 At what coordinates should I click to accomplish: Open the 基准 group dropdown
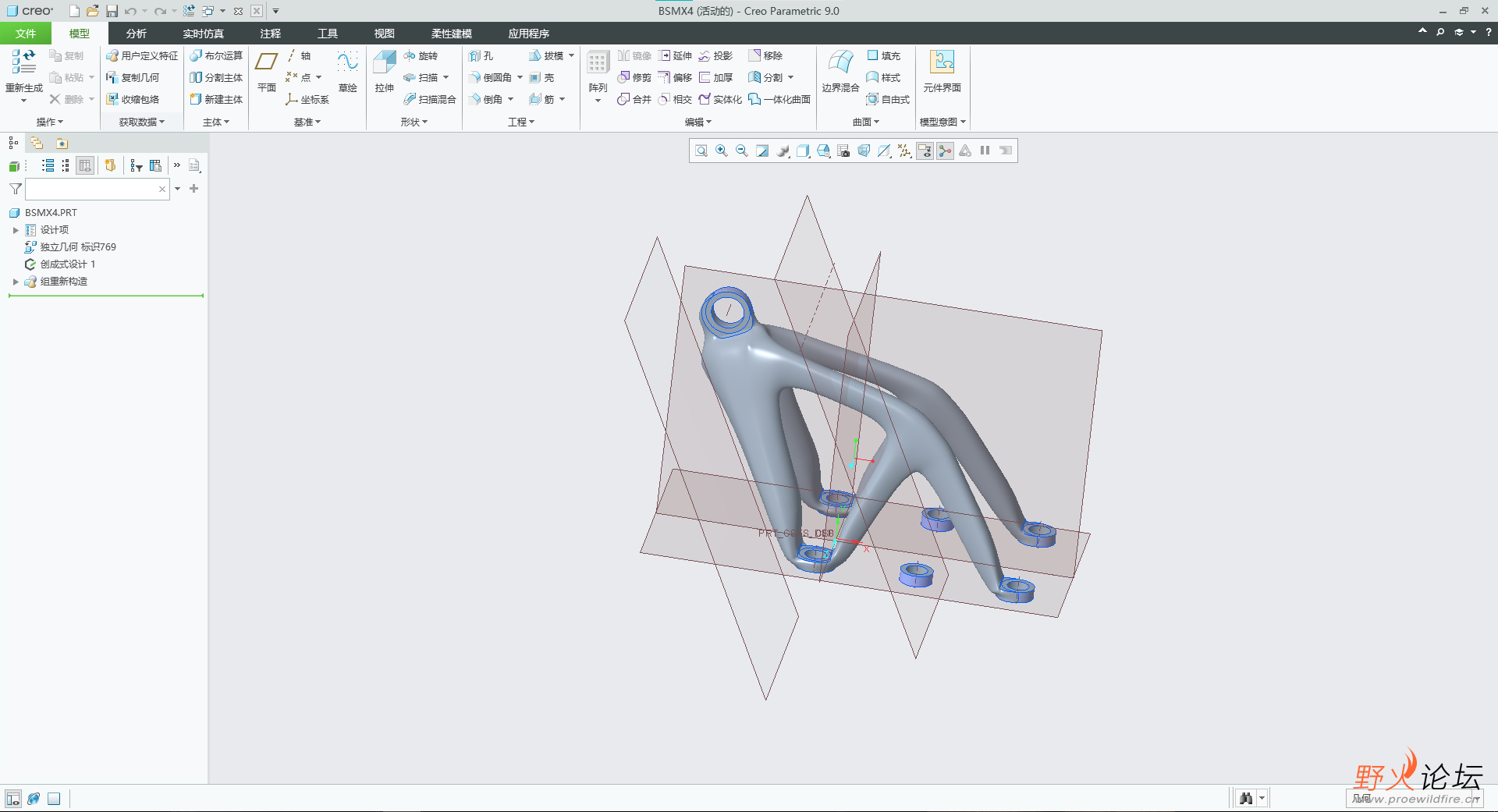click(x=307, y=122)
